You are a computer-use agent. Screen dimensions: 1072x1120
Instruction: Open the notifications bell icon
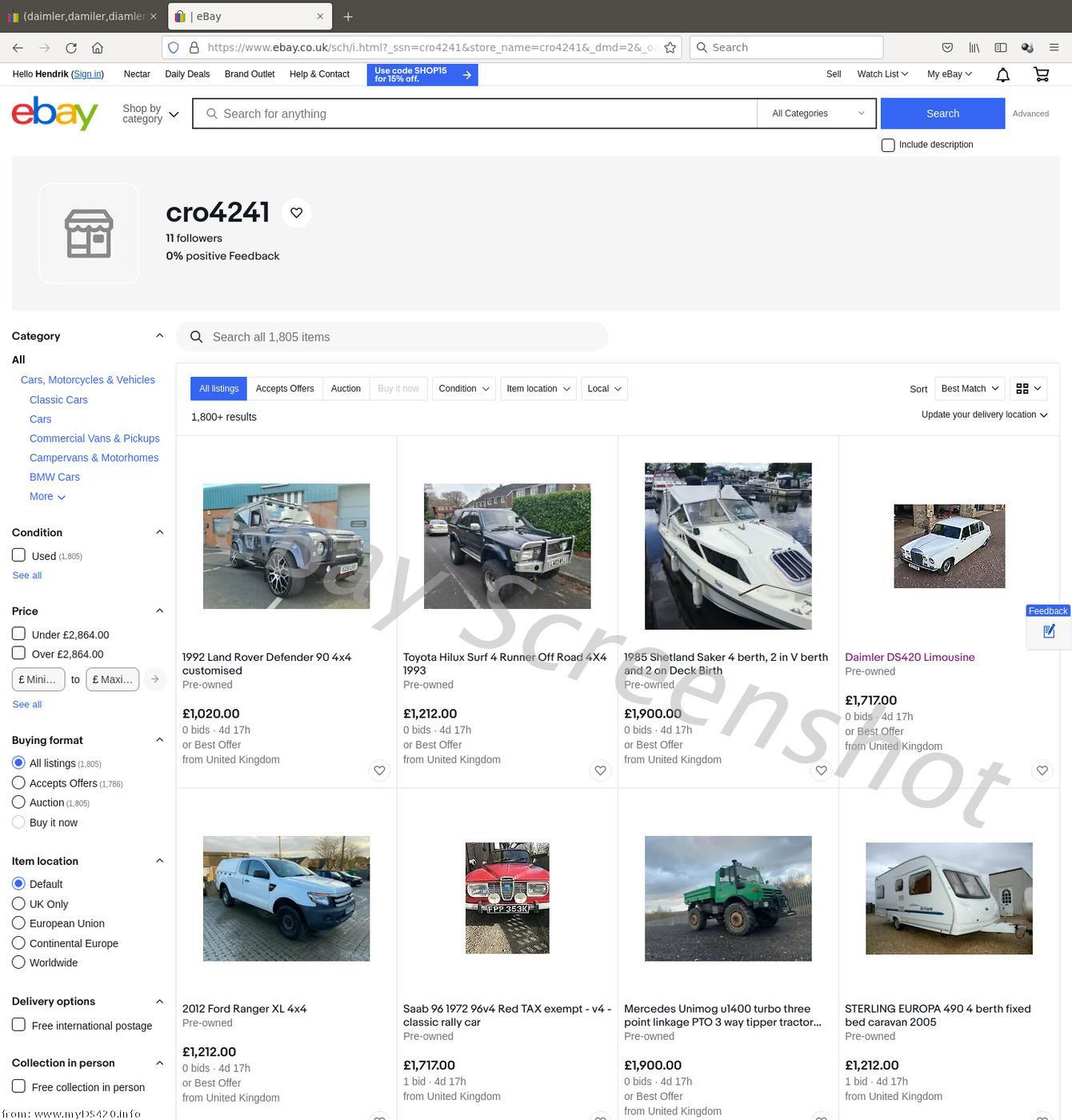click(x=1002, y=74)
